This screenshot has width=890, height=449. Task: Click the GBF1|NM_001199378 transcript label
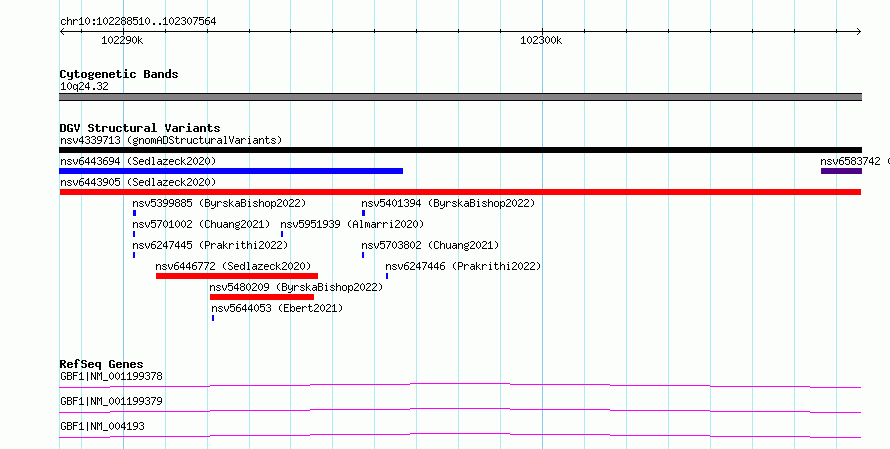tap(111, 376)
